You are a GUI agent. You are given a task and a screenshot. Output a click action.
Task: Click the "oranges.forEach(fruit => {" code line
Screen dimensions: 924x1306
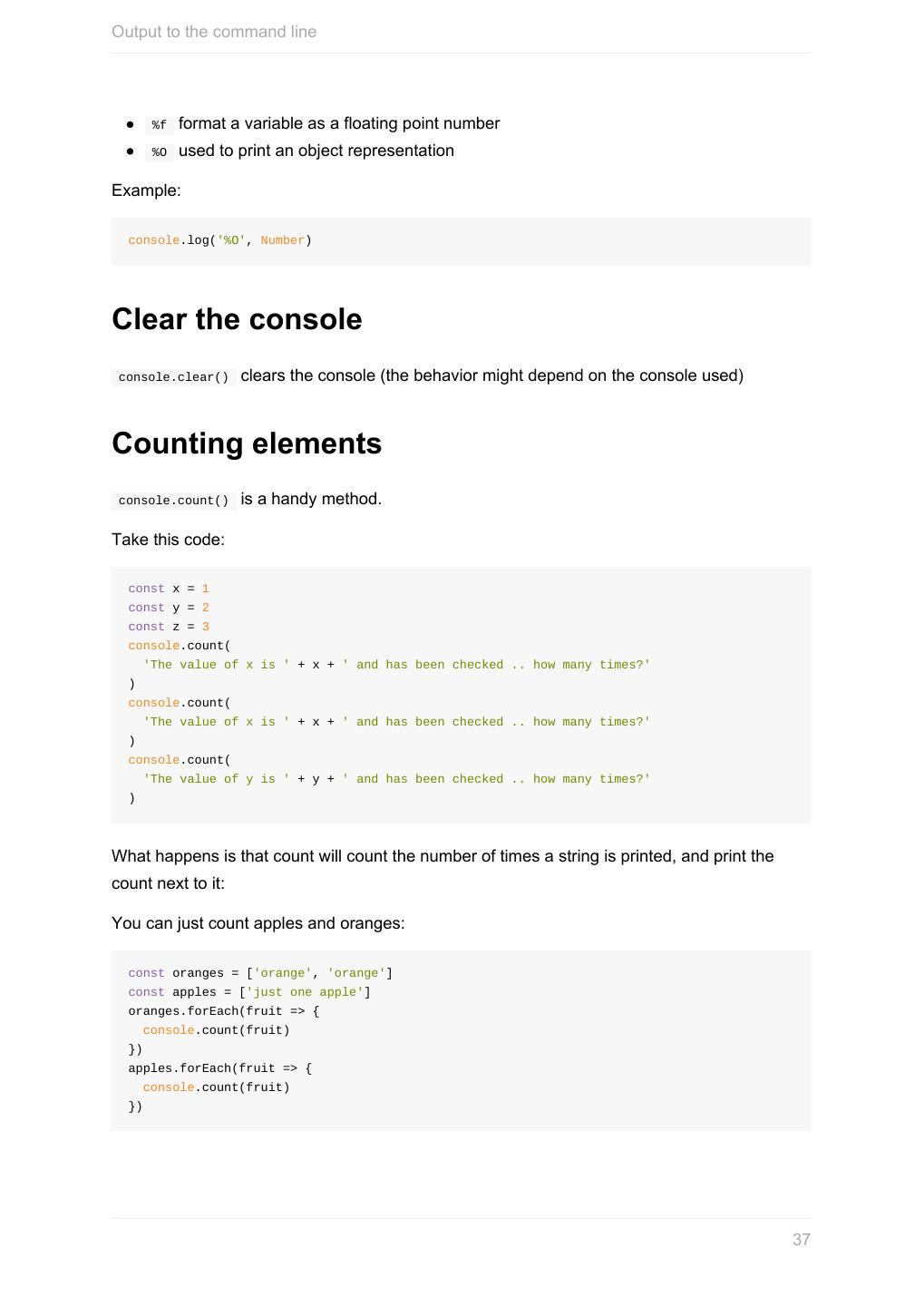223,1011
